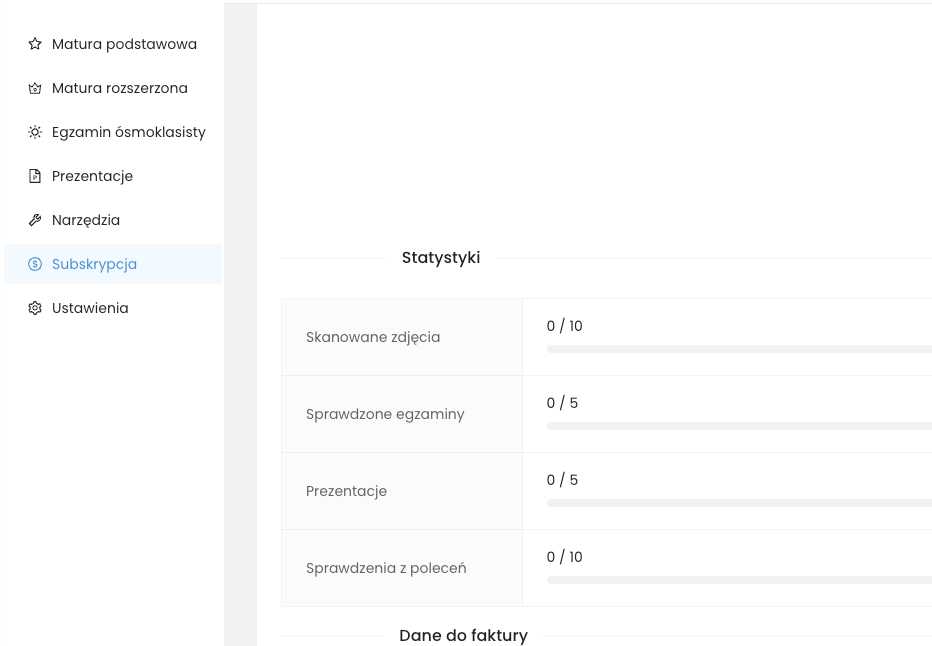Select the Statystyki section heading
Viewport: 932px width, 646px height.
tap(441, 258)
